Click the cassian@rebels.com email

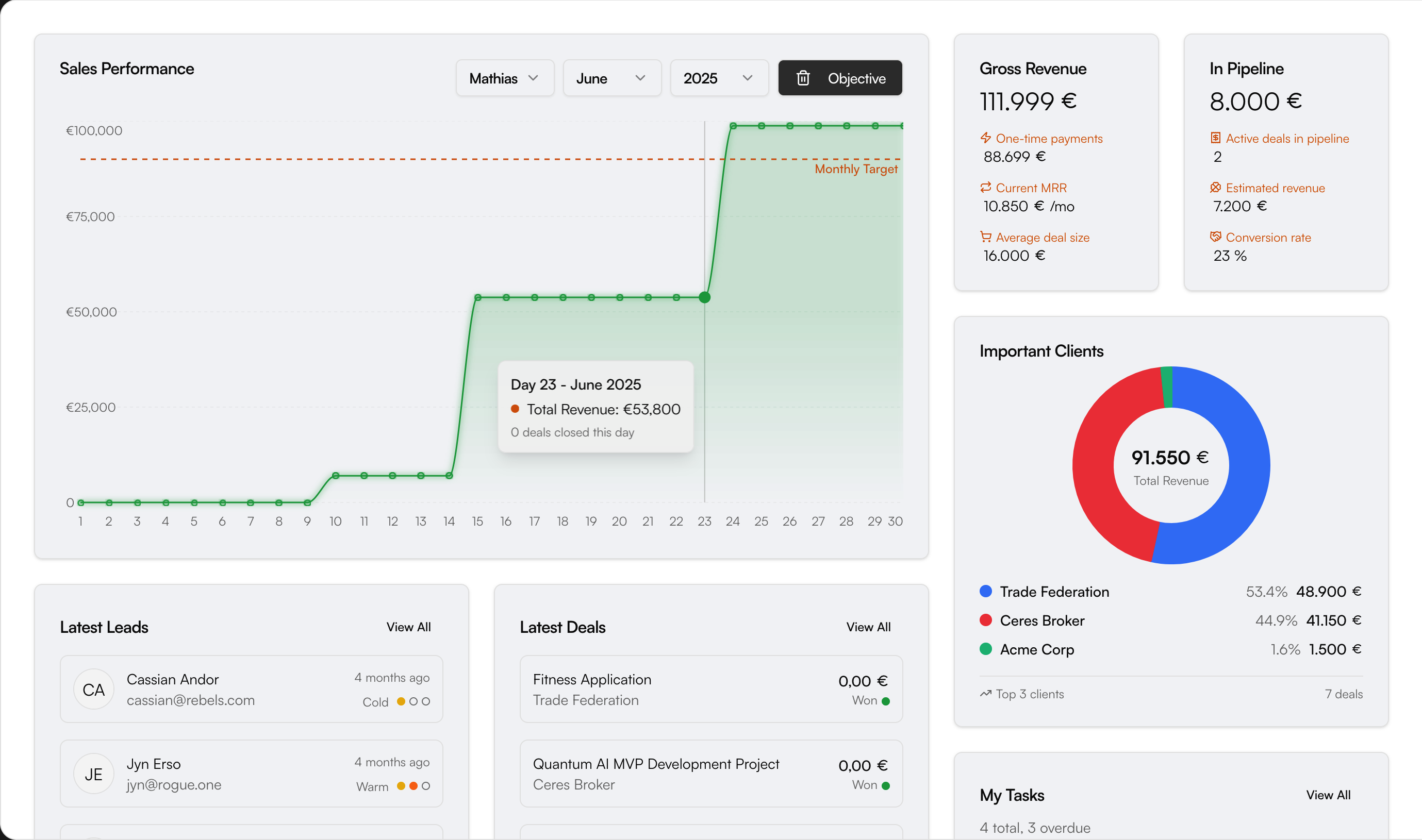pos(191,700)
